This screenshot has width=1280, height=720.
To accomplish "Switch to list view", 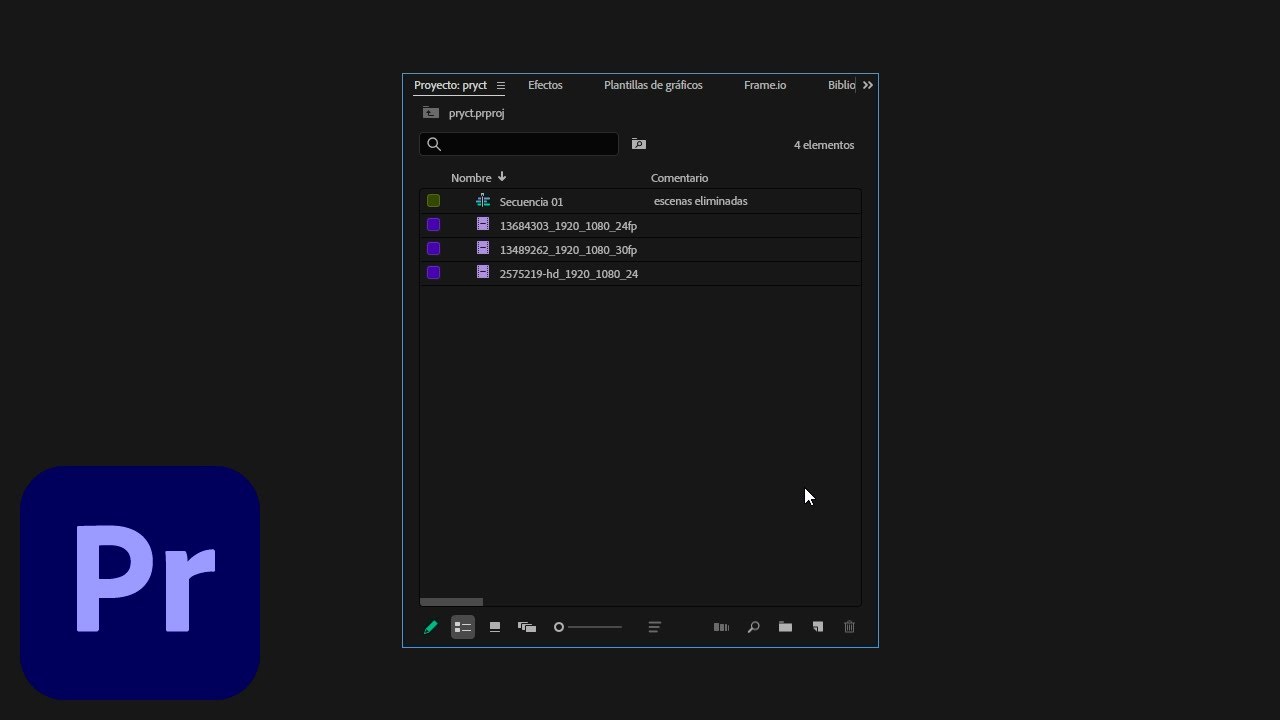I will [x=463, y=627].
